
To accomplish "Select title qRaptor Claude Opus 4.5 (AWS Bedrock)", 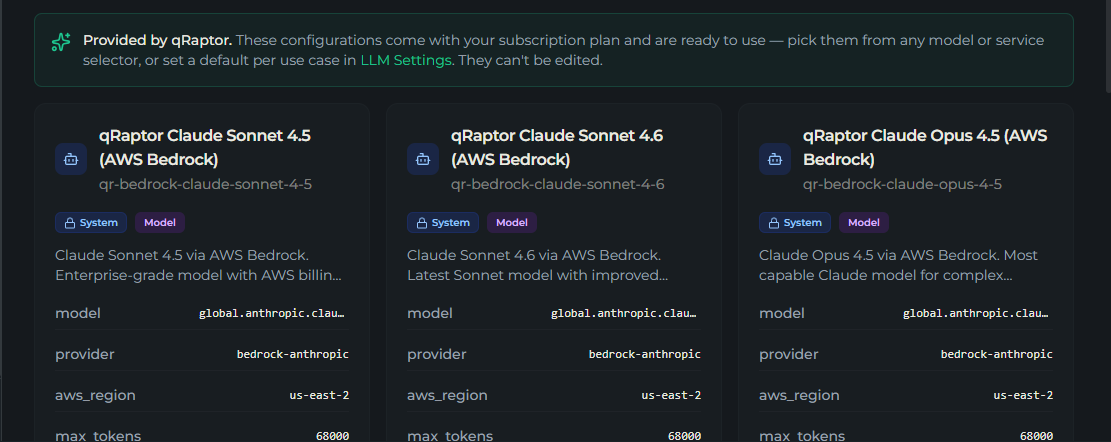I will (x=925, y=147).
